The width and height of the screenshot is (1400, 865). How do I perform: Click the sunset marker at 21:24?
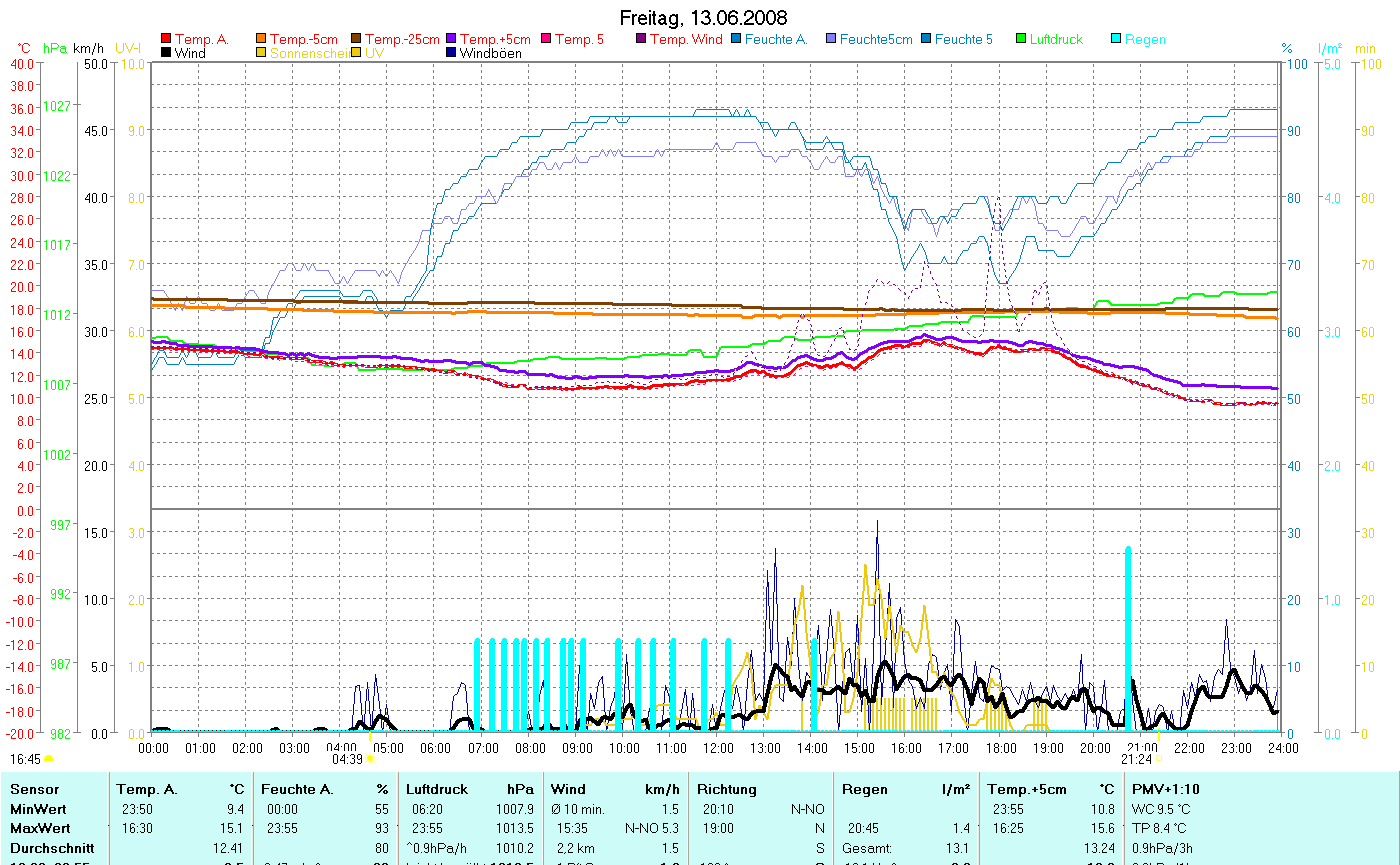[1158, 759]
